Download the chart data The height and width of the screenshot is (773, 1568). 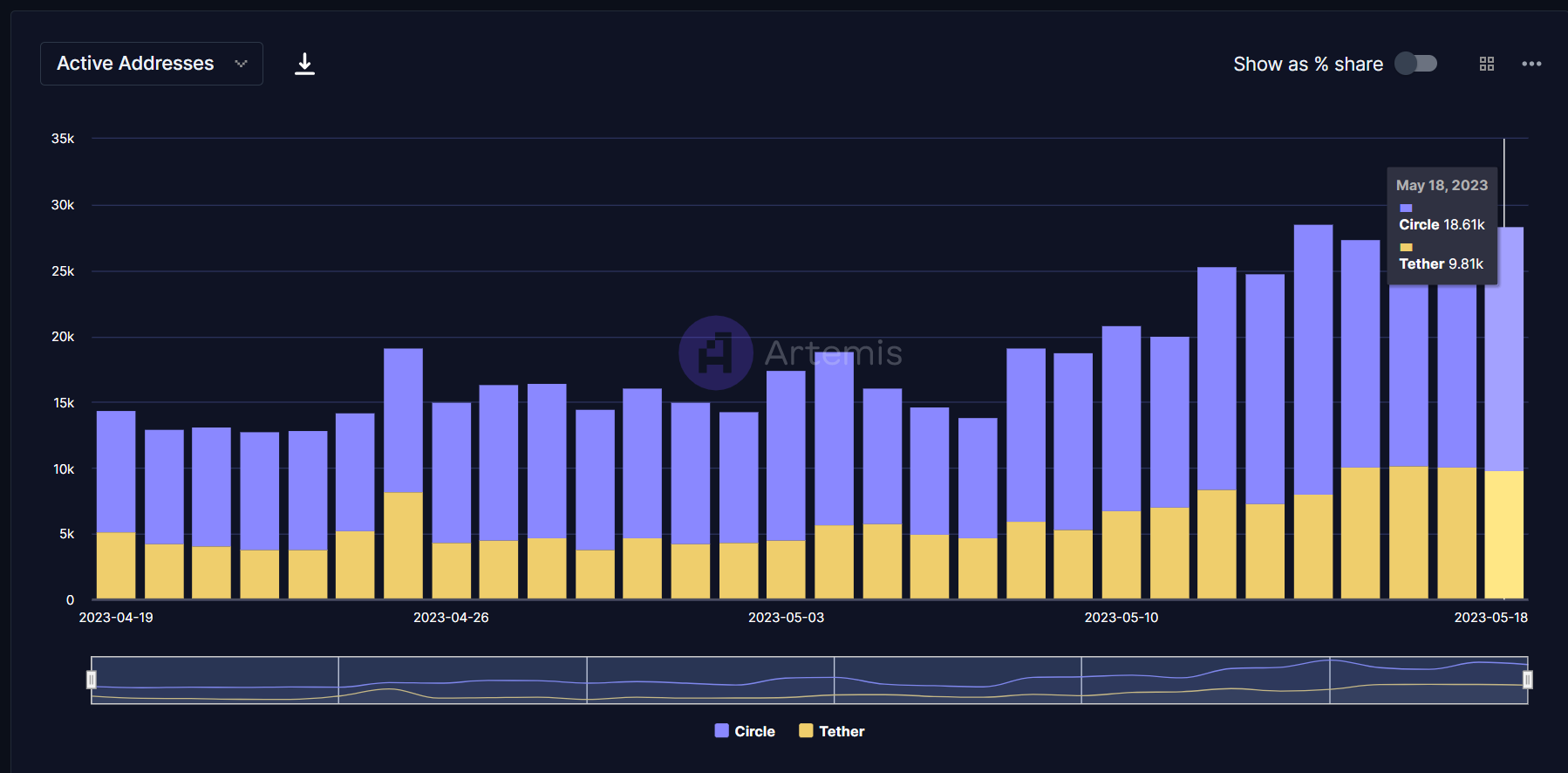304,64
